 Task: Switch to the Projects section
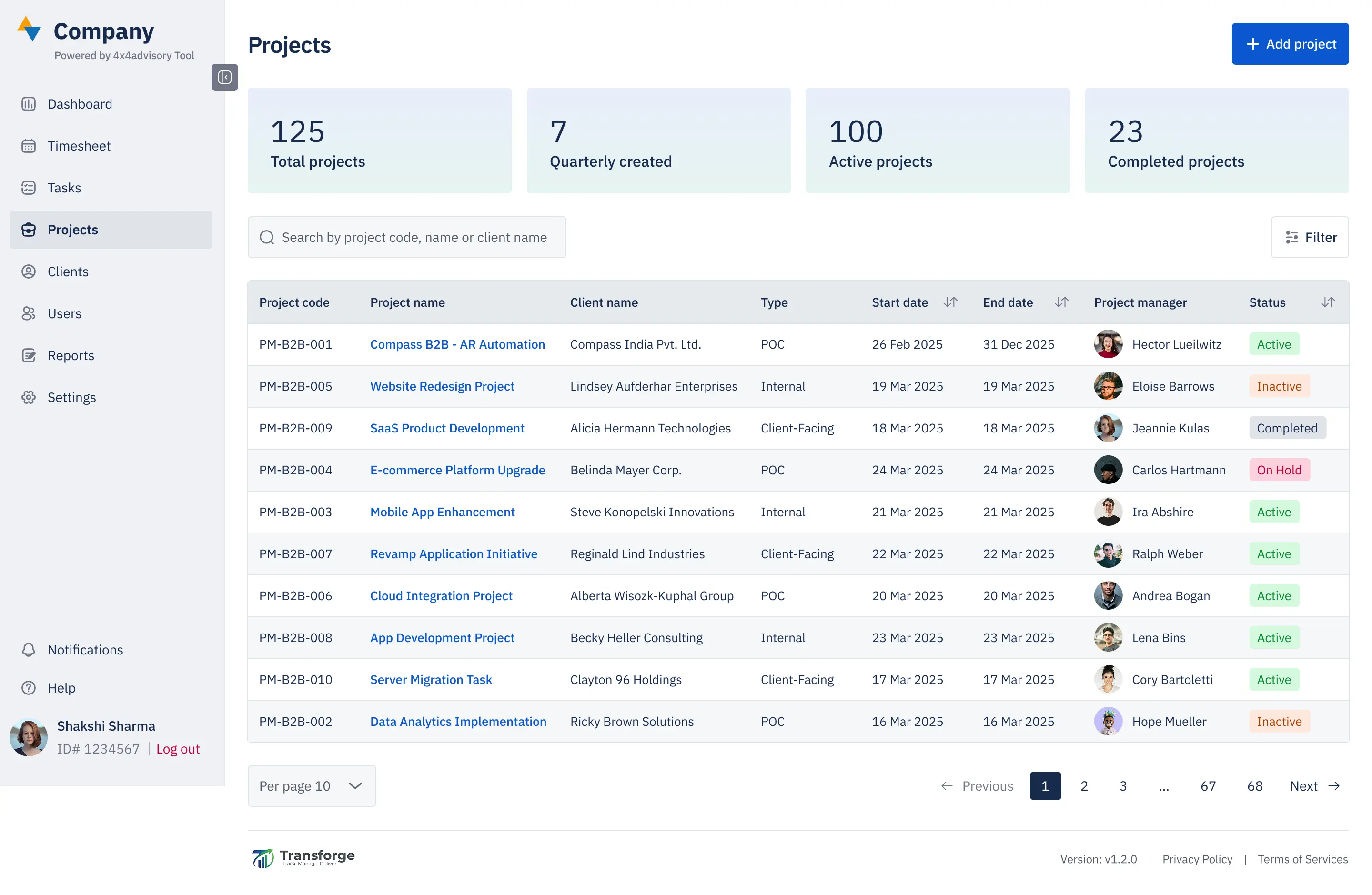click(72, 230)
